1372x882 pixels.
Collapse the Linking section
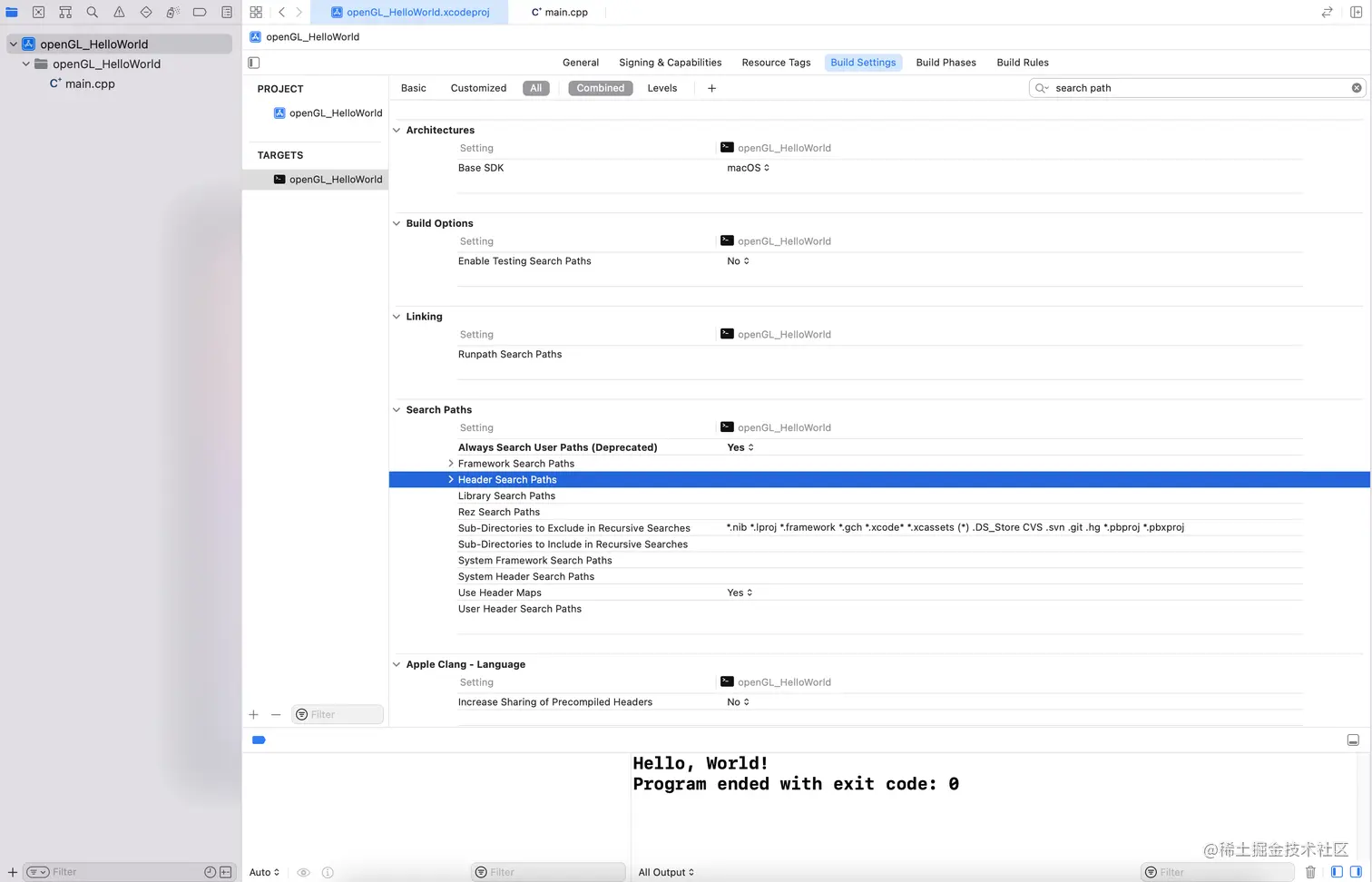[x=397, y=317]
